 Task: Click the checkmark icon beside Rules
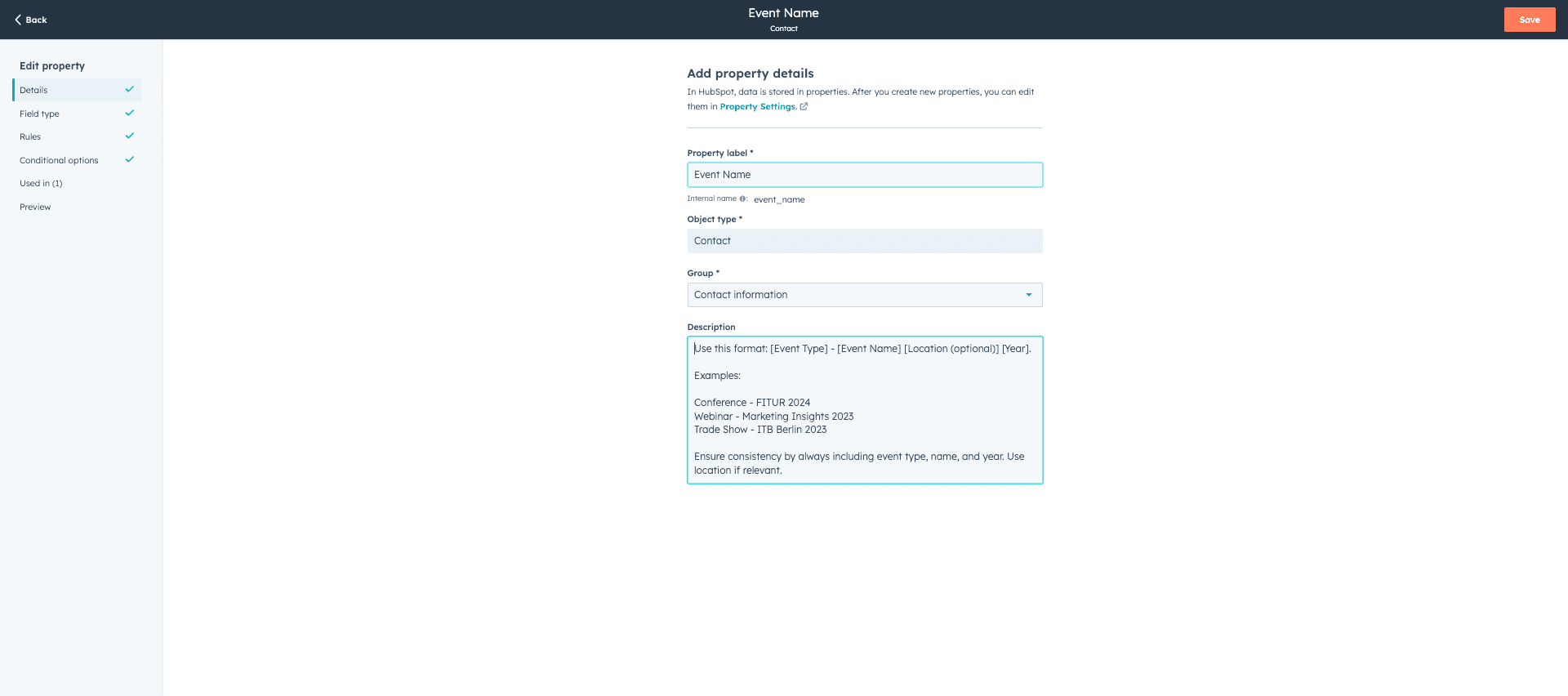pyautogui.click(x=129, y=136)
